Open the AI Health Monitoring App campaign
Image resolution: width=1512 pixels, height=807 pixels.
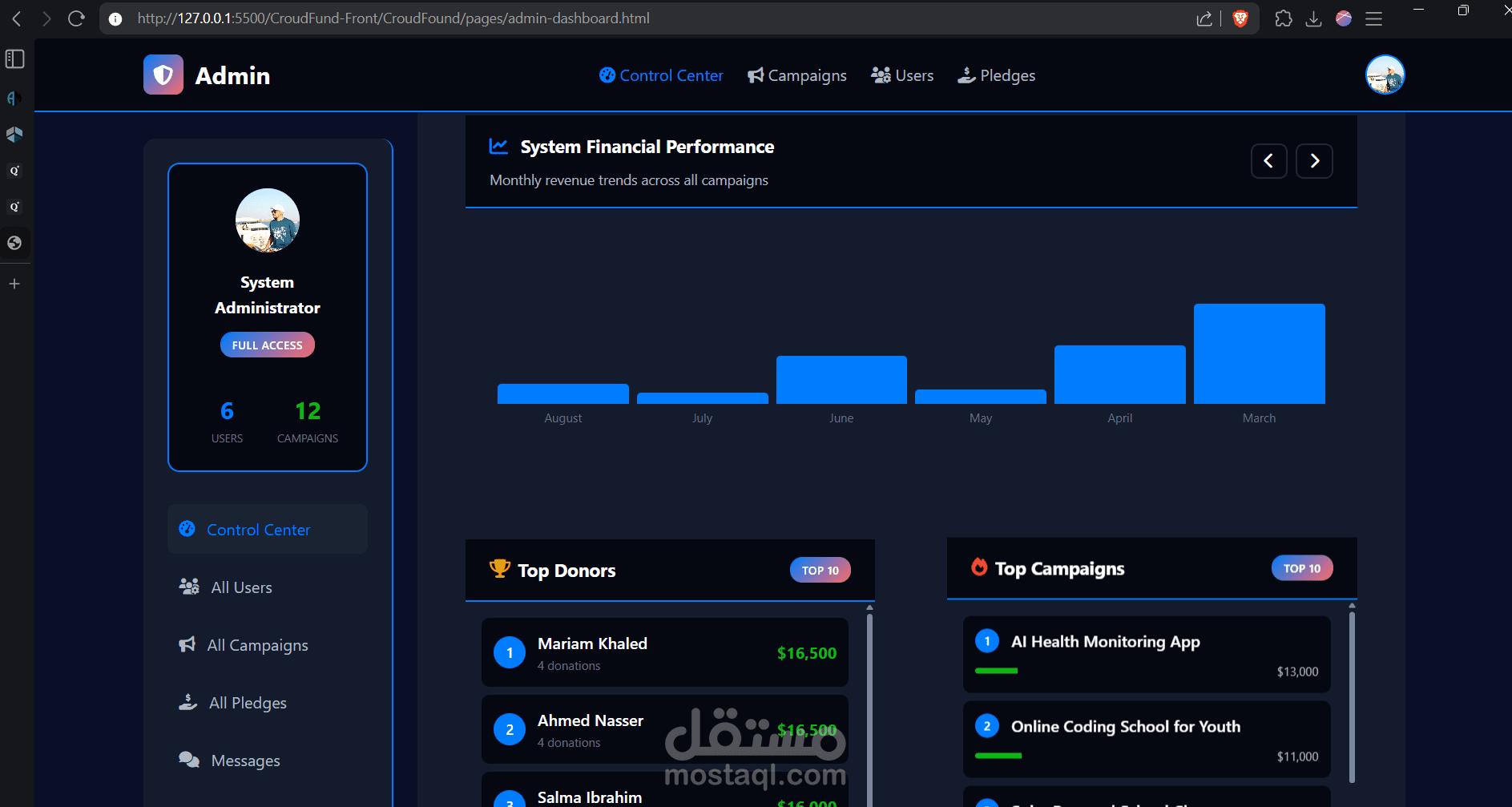coord(1147,654)
